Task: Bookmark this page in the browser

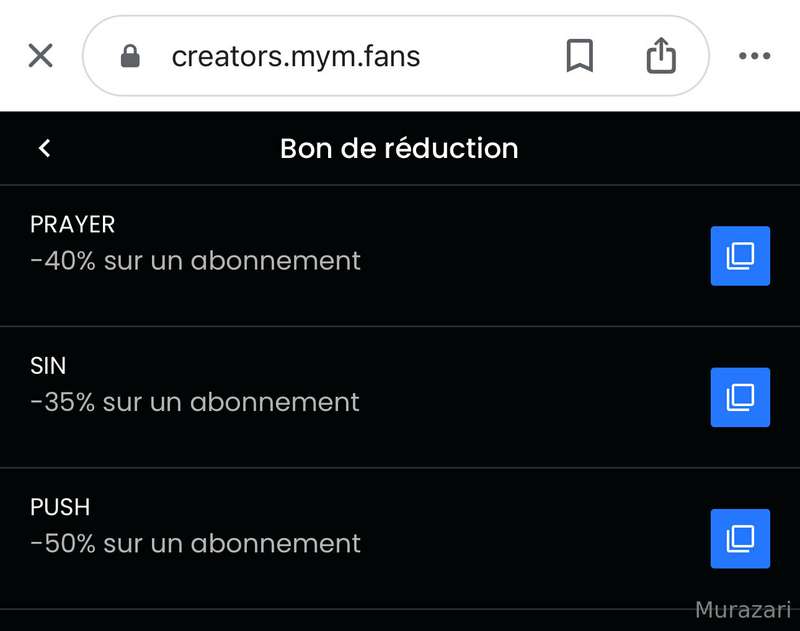Action: coord(579,56)
